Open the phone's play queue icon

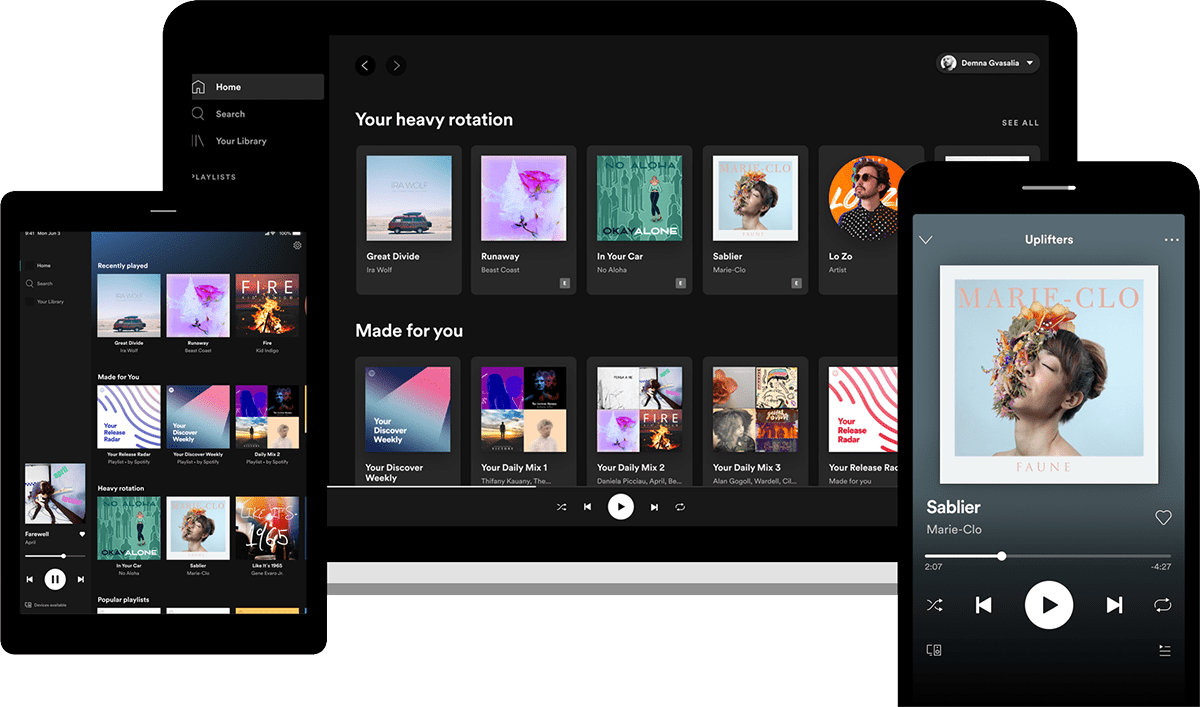click(1164, 650)
